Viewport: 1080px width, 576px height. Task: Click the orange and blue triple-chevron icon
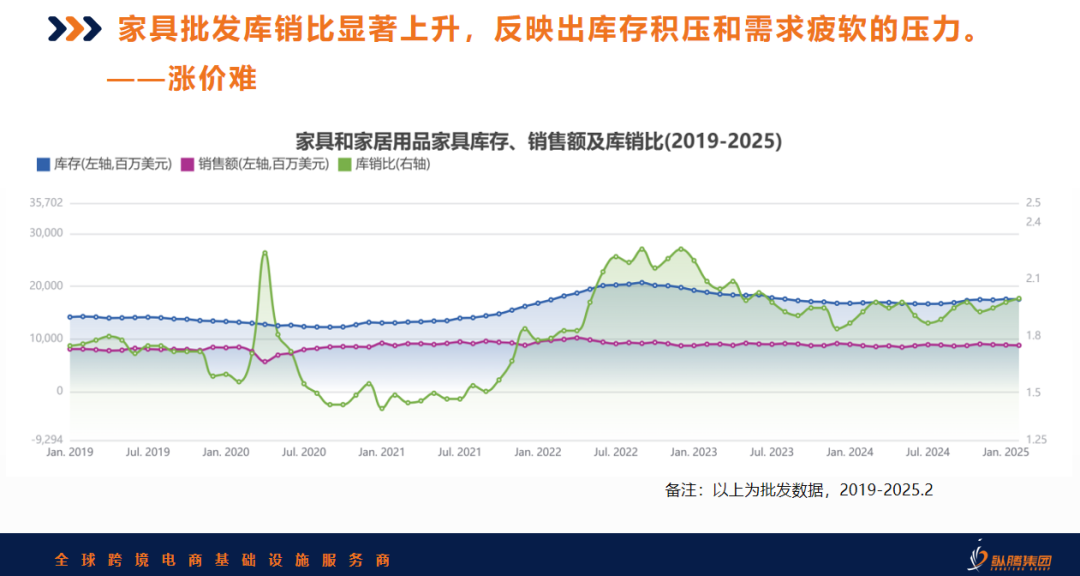click(x=74, y=30)
